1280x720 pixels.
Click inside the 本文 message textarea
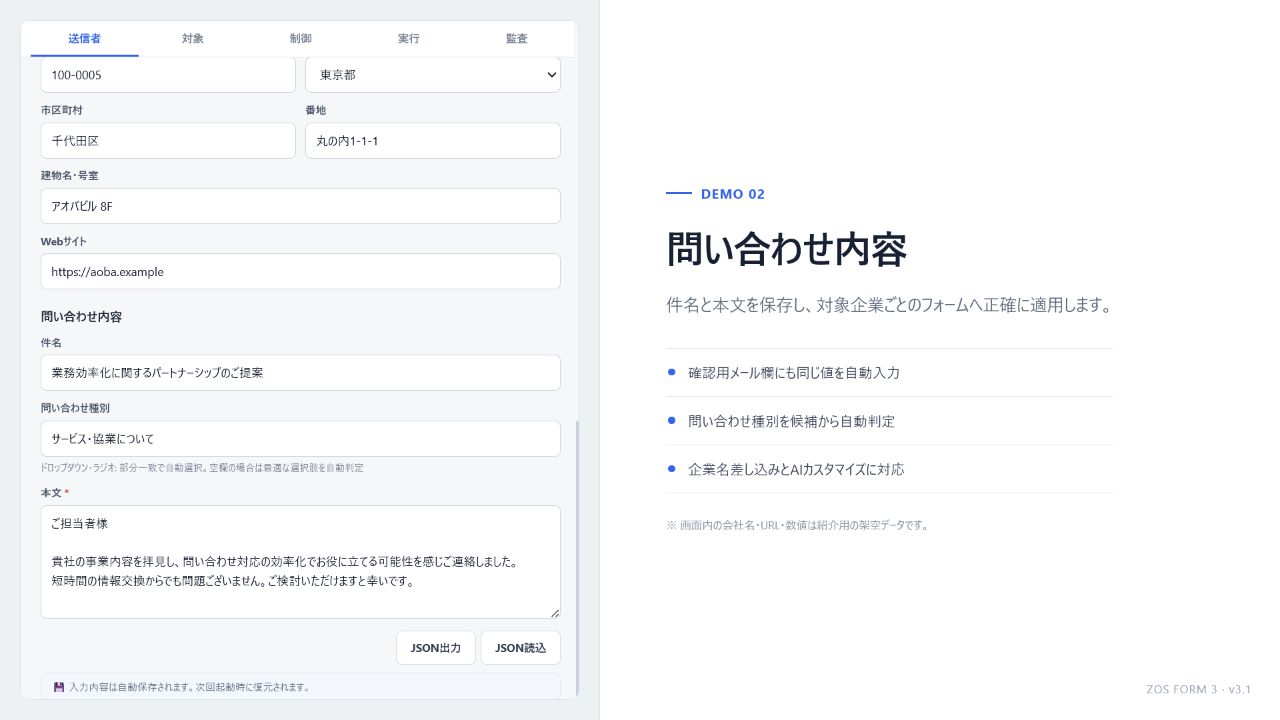(301, 562)
